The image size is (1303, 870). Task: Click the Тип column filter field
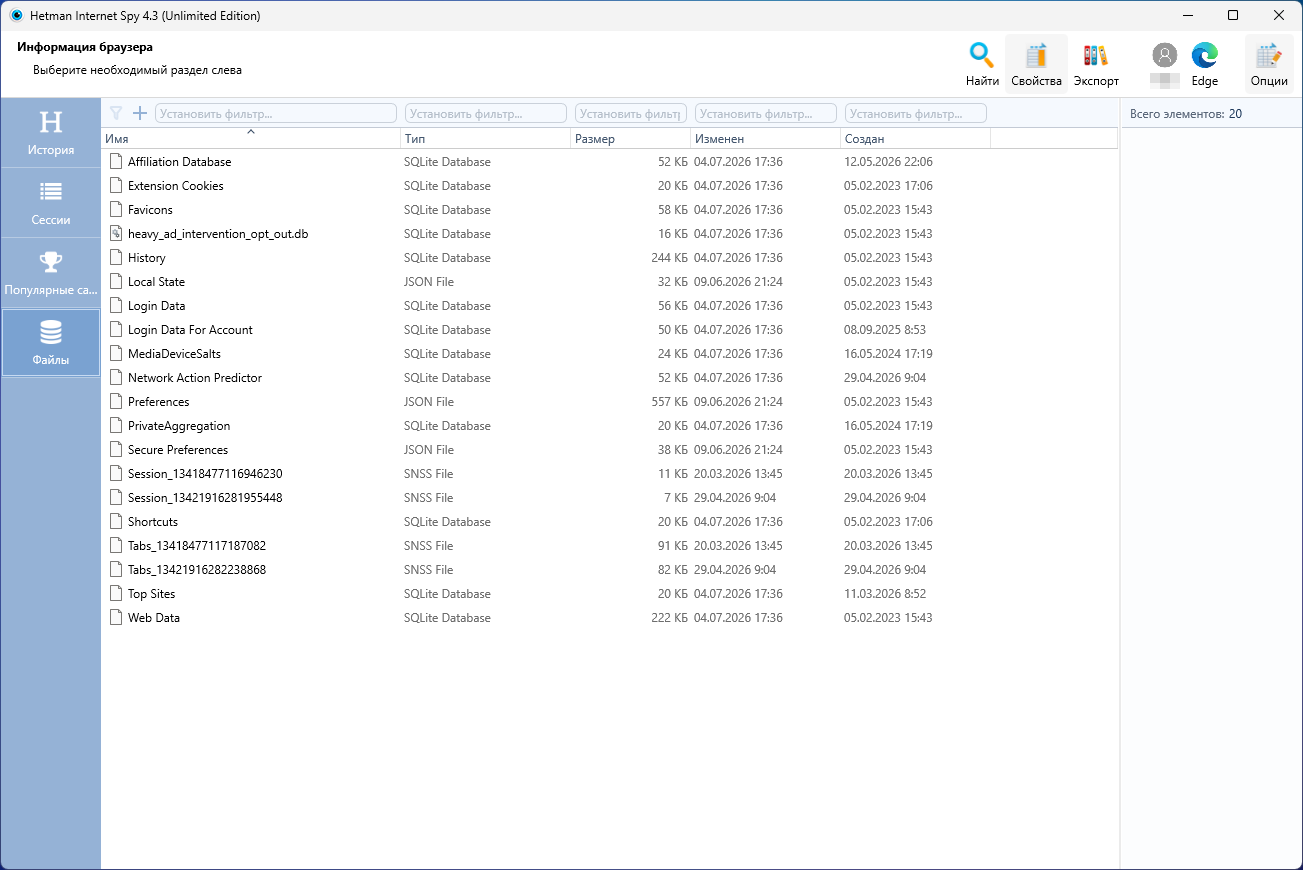click(486, 114)
